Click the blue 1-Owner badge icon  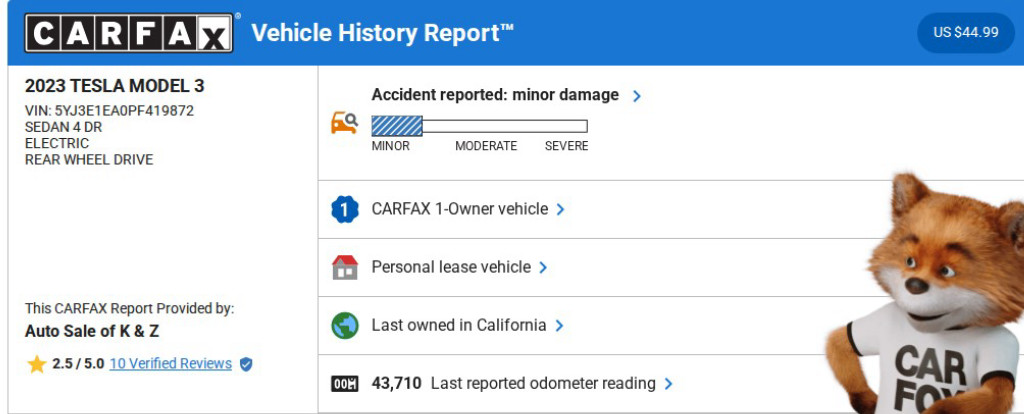tap(344, 210)
